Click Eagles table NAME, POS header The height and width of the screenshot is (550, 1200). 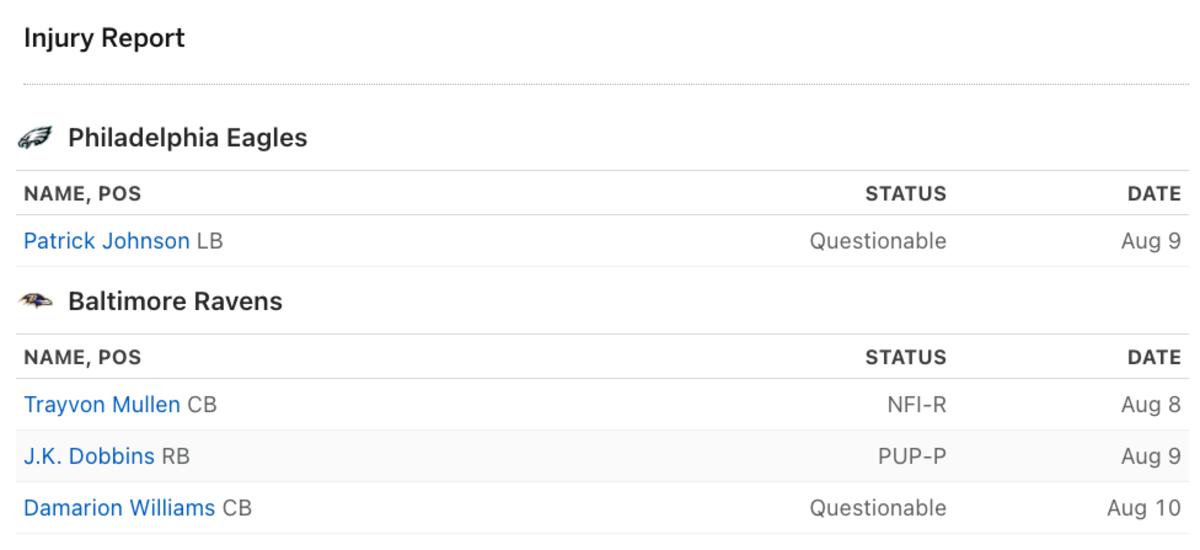tap(82, 194)
